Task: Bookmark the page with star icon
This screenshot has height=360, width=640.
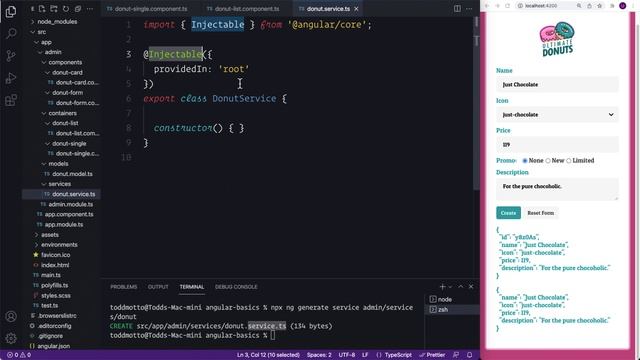Action: click(x=600, y=6)
